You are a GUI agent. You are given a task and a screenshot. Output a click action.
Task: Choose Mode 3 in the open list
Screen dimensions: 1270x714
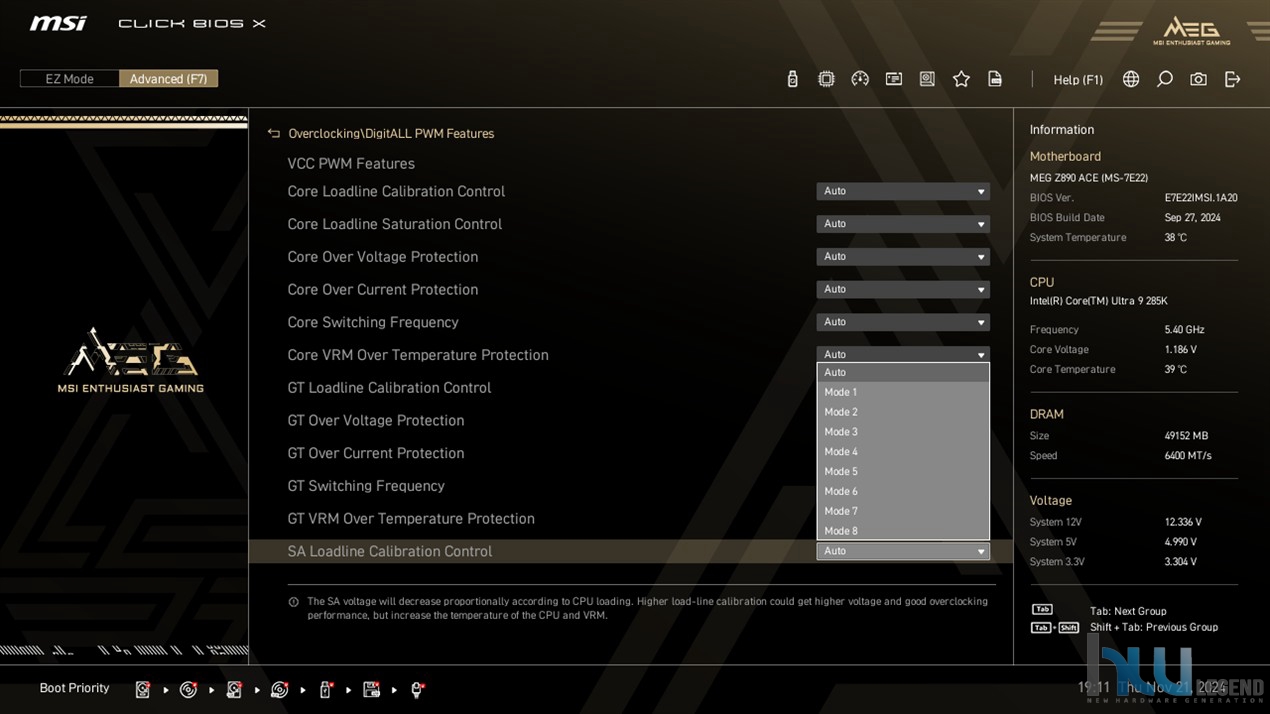[903, 432]
